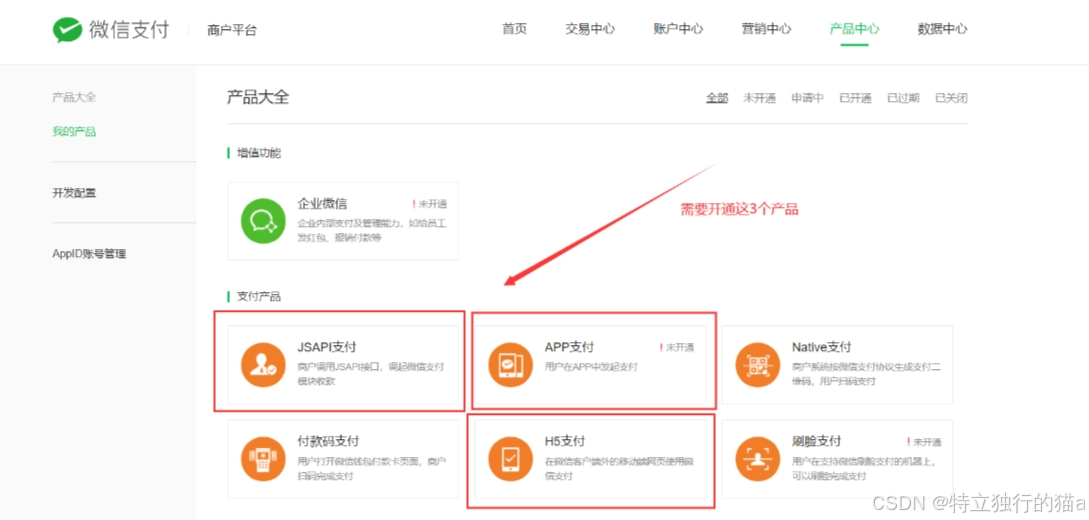Filter products by 已关闭
This screenshot has width=1089, height=520.
pyautogui.click(x=951, y=98)
